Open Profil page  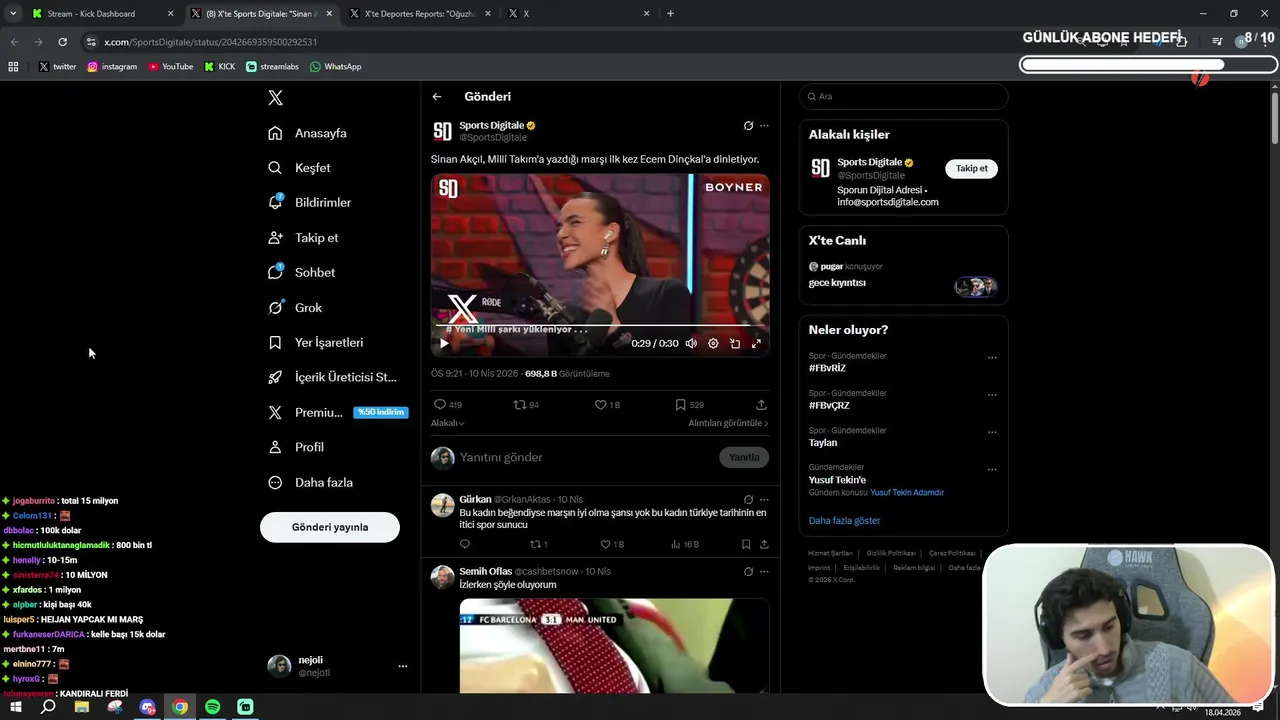pos(296,447)
